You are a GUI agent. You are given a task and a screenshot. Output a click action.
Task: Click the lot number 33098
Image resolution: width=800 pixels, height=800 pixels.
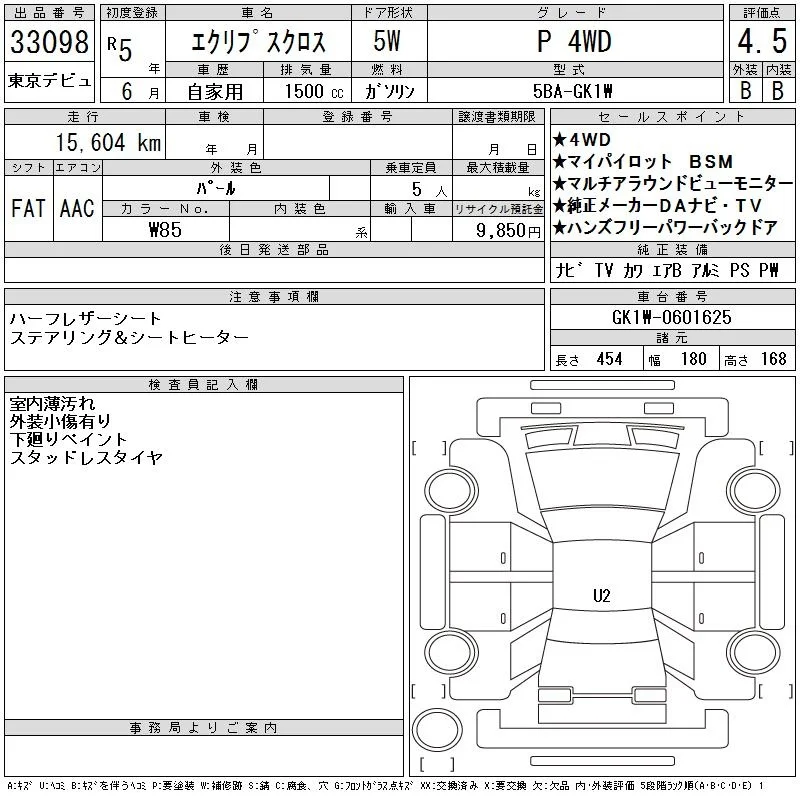[49, 41]
